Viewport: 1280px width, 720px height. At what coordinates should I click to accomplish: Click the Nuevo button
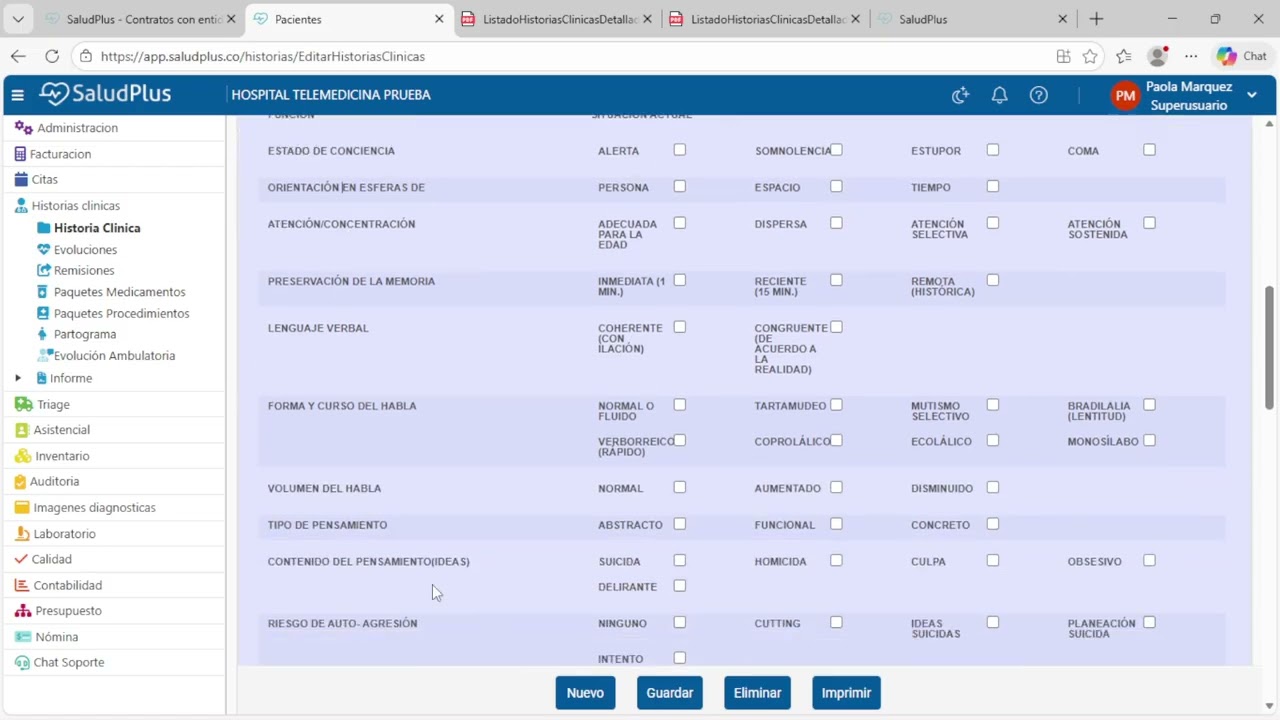(585, 693)
